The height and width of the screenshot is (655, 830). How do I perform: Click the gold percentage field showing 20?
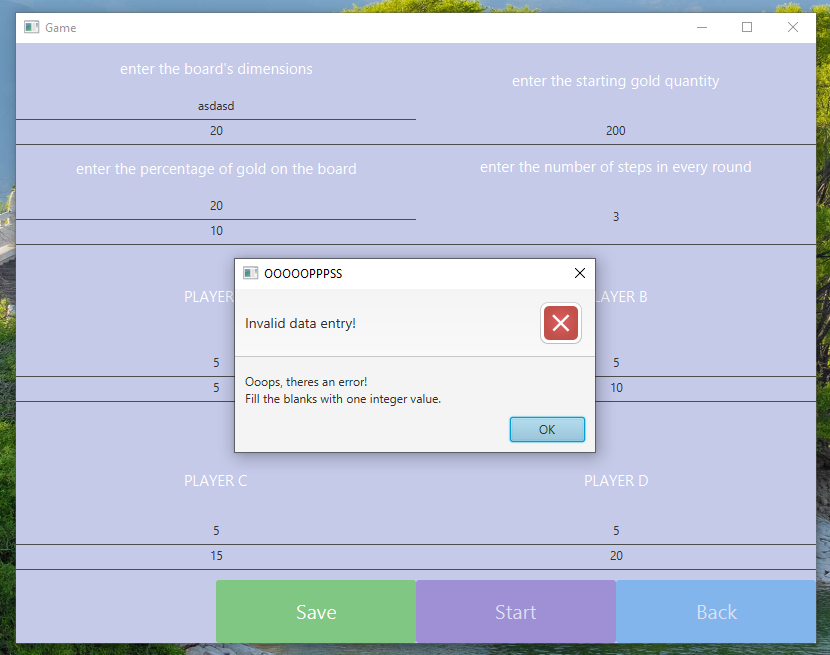(216, 207)
